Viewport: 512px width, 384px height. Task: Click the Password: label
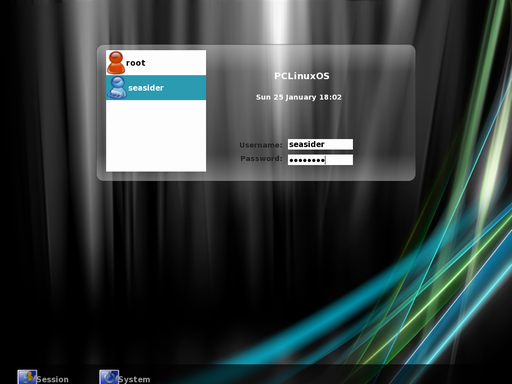click(261, 159)
